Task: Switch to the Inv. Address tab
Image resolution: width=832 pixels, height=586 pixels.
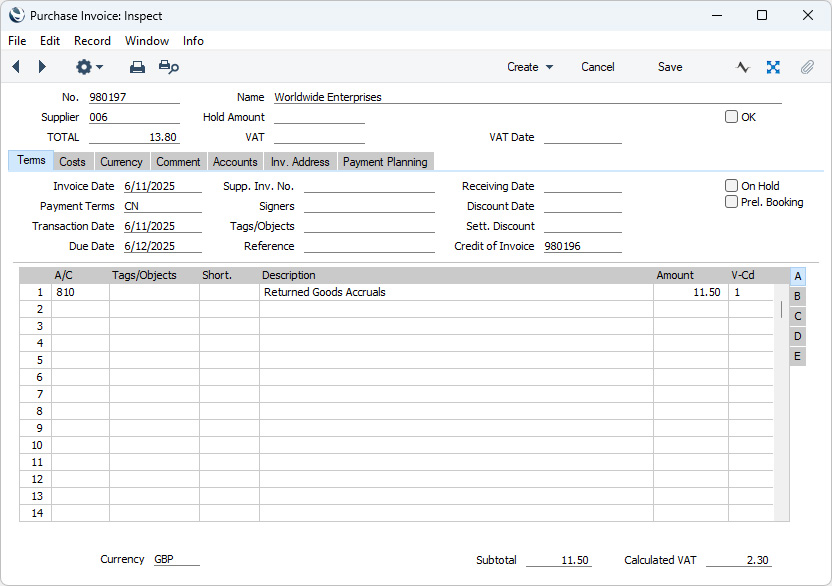Action: coord(300,162)
